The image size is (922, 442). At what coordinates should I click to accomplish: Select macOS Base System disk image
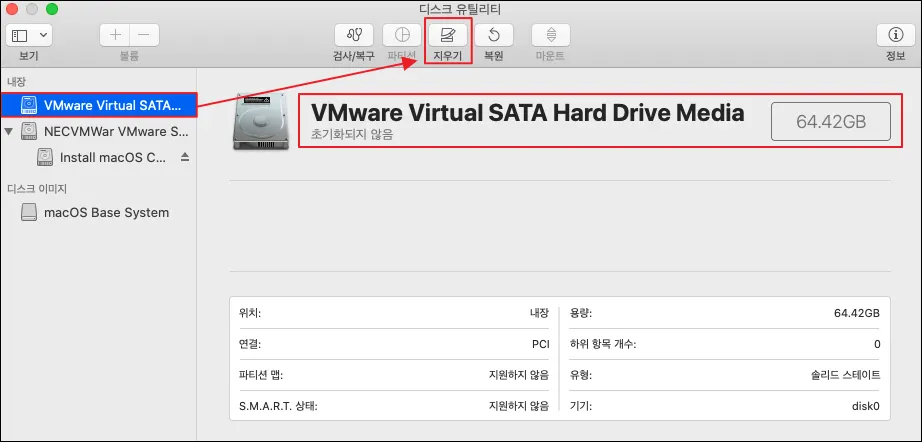click(x=99, y=213)
